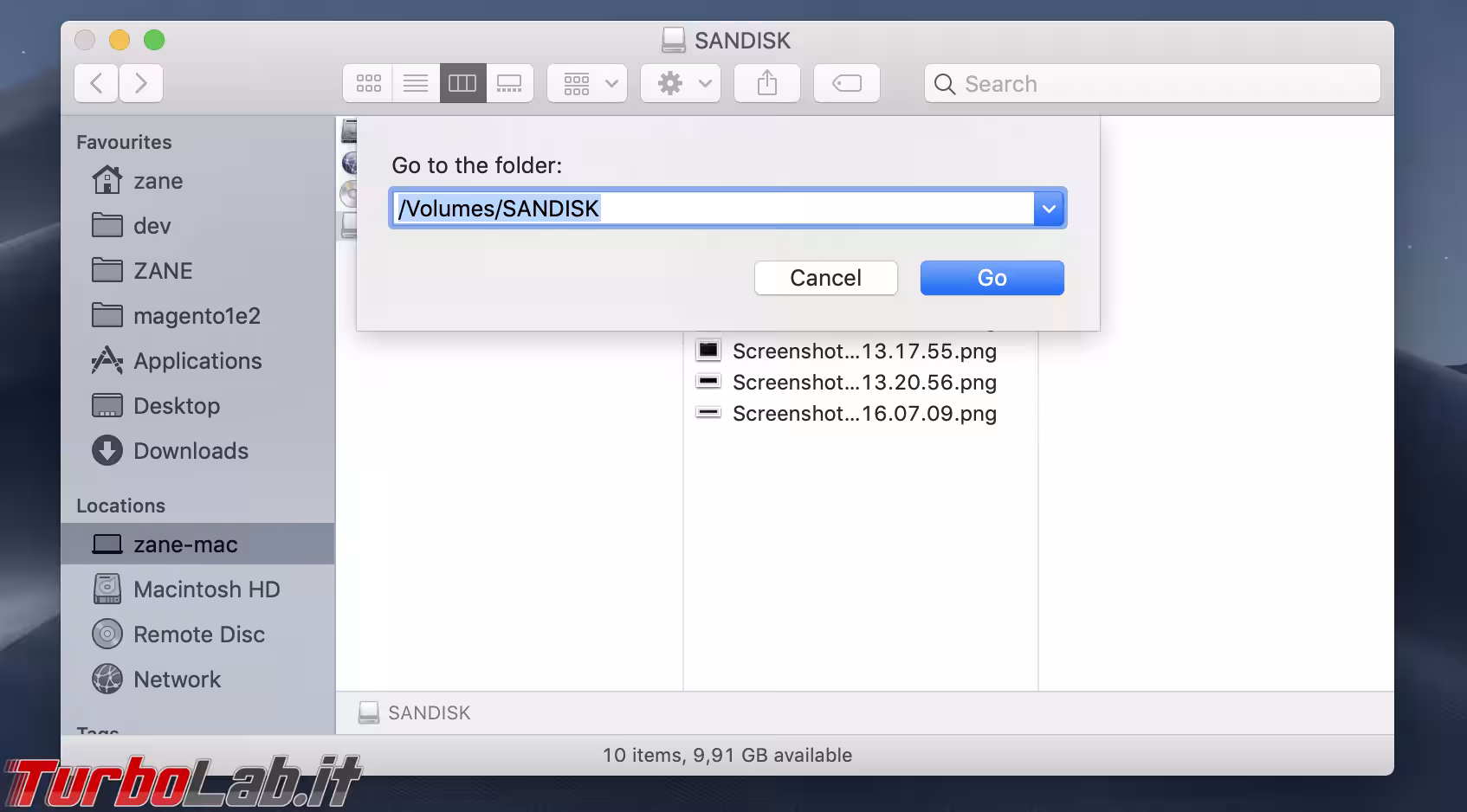Open the group-by arrangement dropdown
This screenshot has height=812, width=1467.
click(587, 84)
